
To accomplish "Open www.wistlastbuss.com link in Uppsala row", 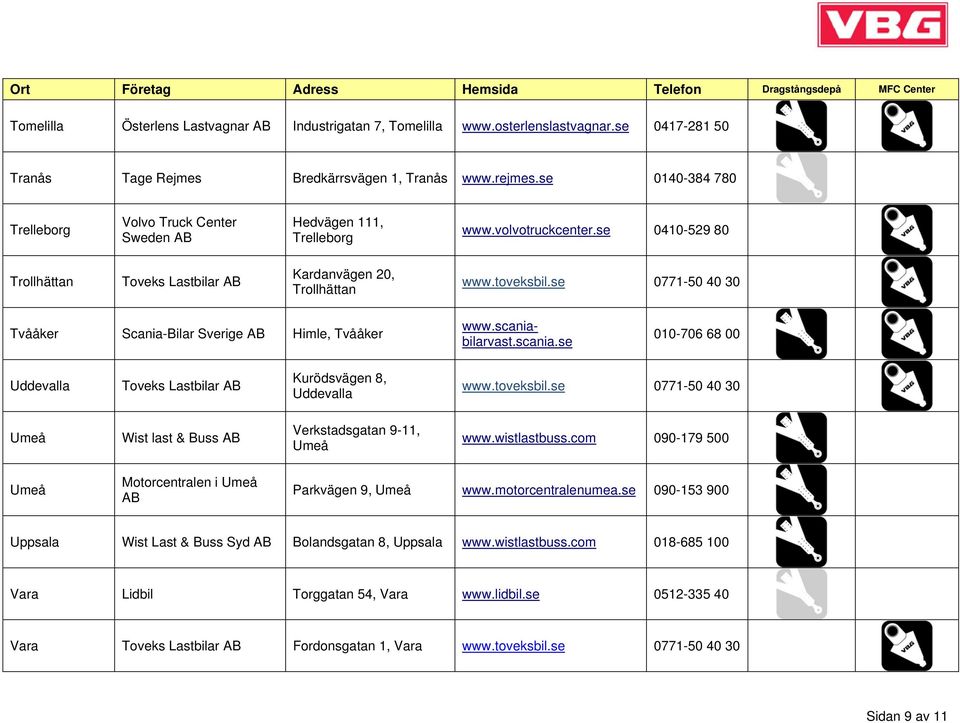I will pos(528,542).
